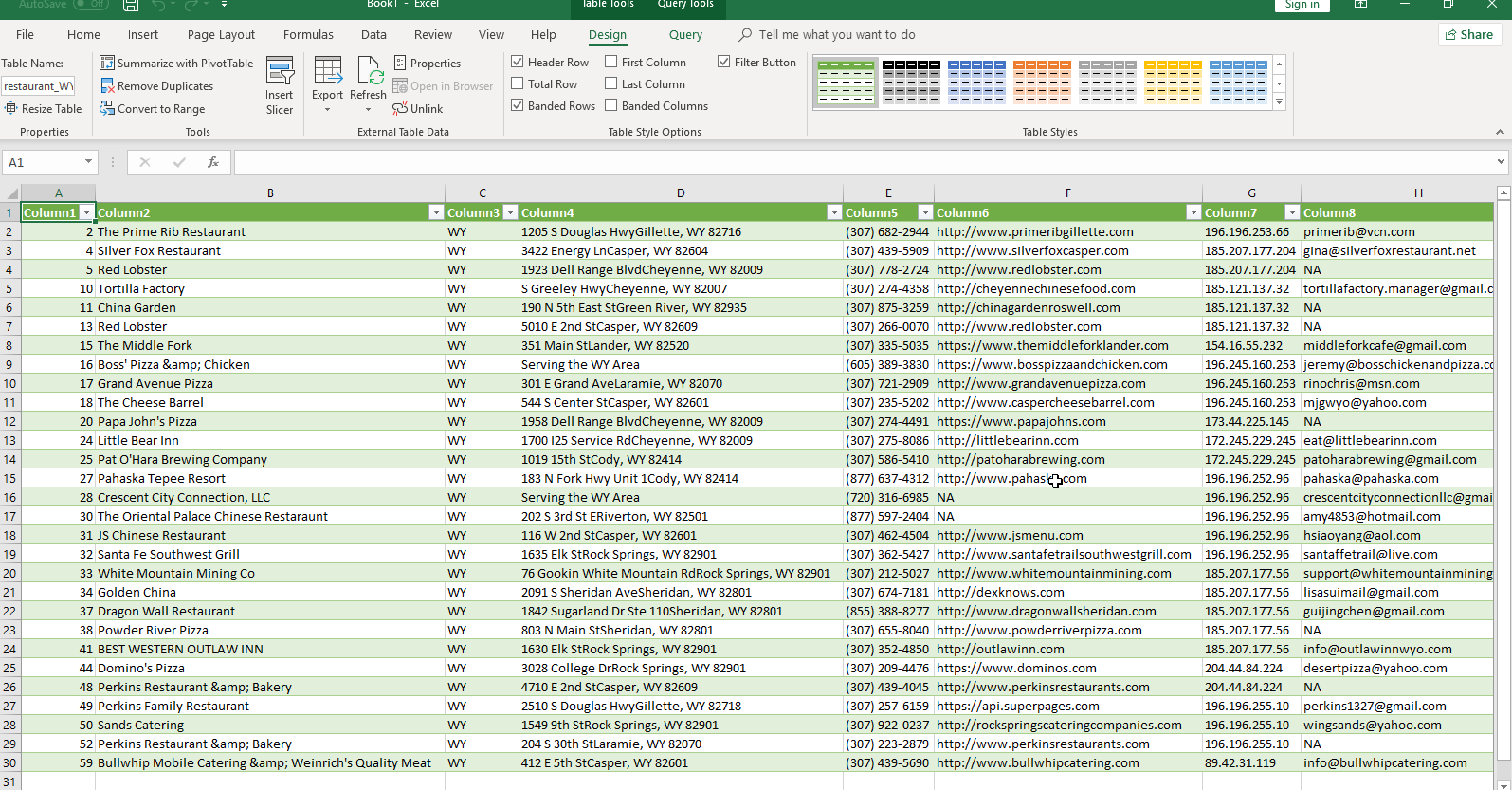Image resolution: width=1512 pixels, height=790 pixels.
Task: Apply the black table style
Action: click(911, 83)
